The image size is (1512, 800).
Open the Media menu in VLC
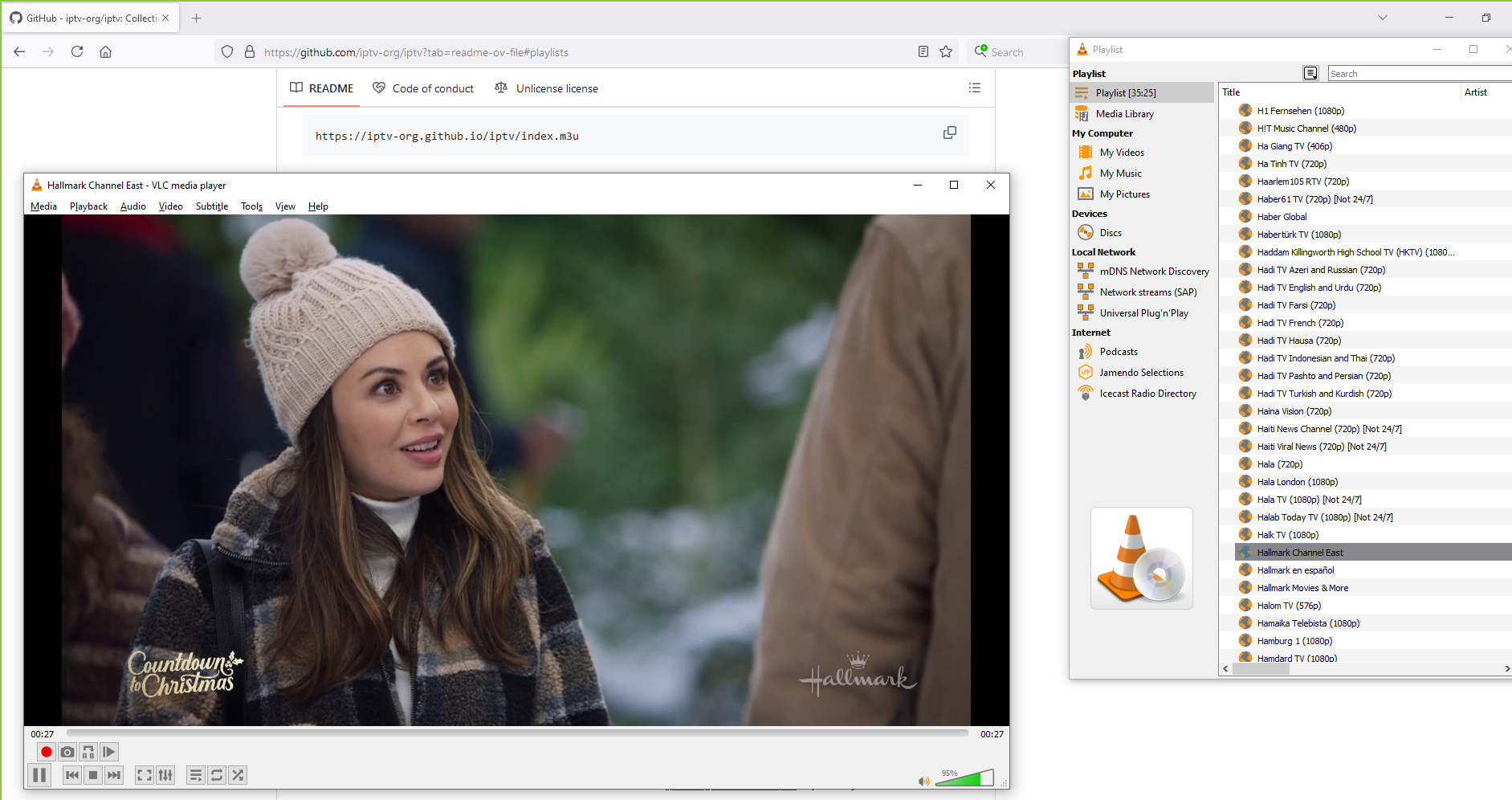tap(43, 206)
